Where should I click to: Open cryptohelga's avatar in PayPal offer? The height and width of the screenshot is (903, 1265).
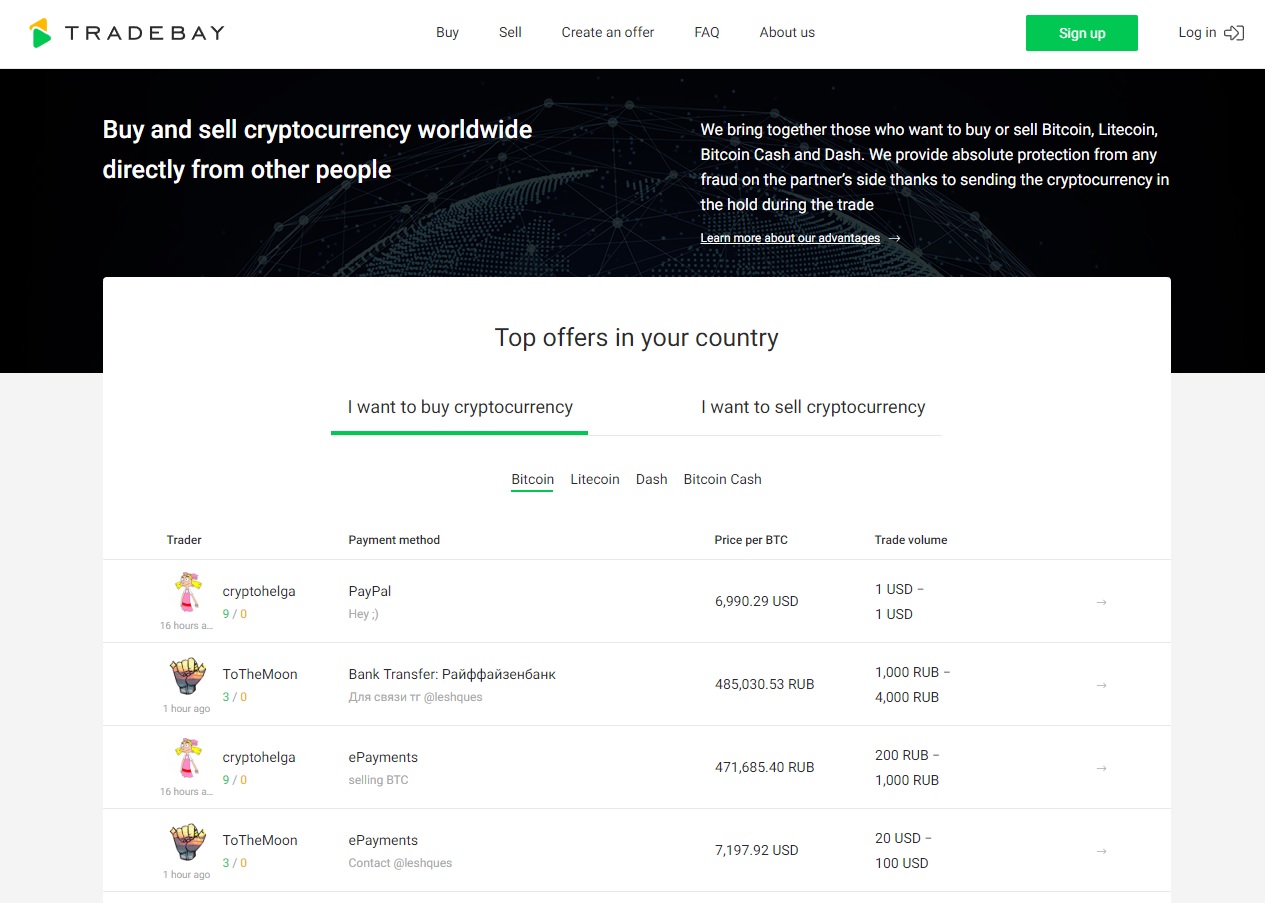click(188, 592)
